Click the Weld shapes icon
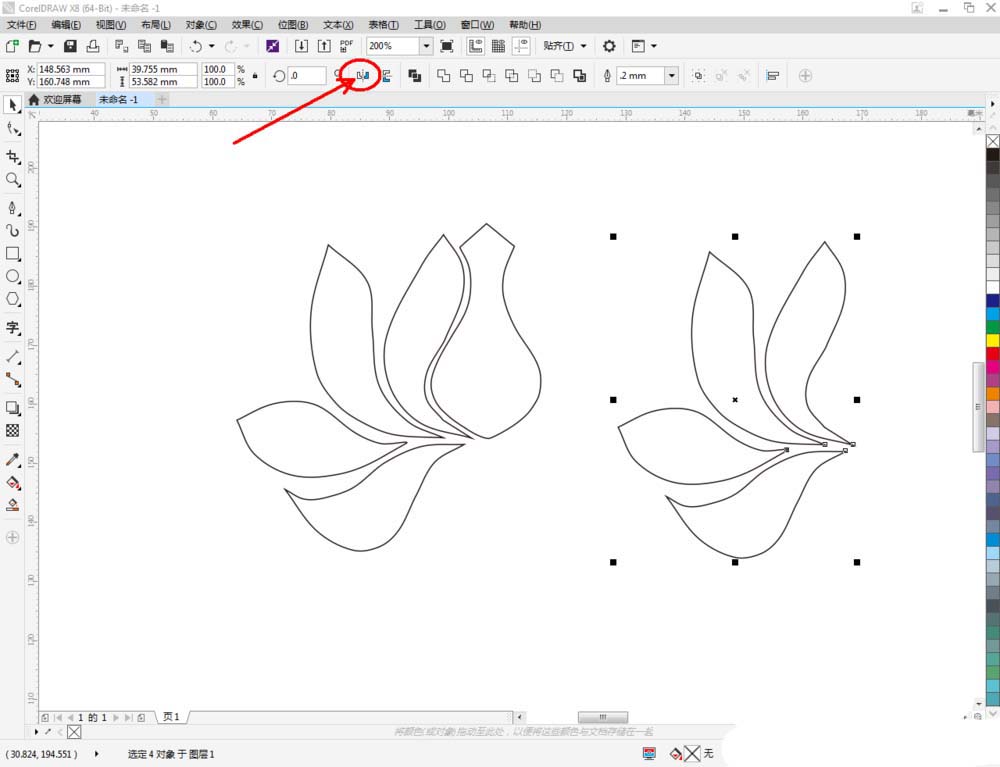The image size is (1000, 767). pyautogui.click(x=443, y=76)
